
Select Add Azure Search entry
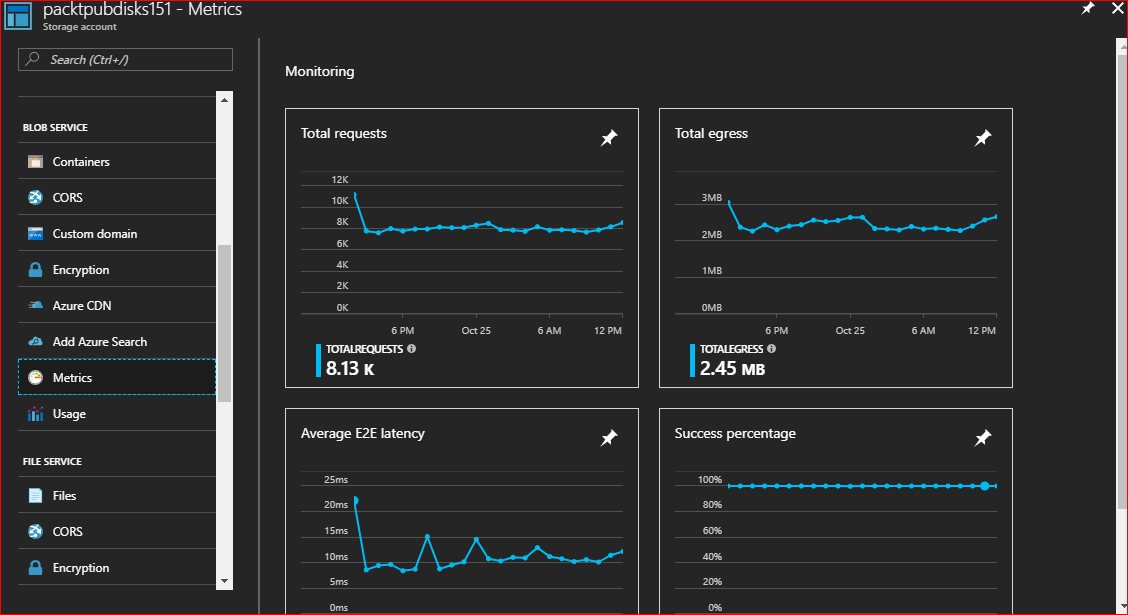point(117,341)
